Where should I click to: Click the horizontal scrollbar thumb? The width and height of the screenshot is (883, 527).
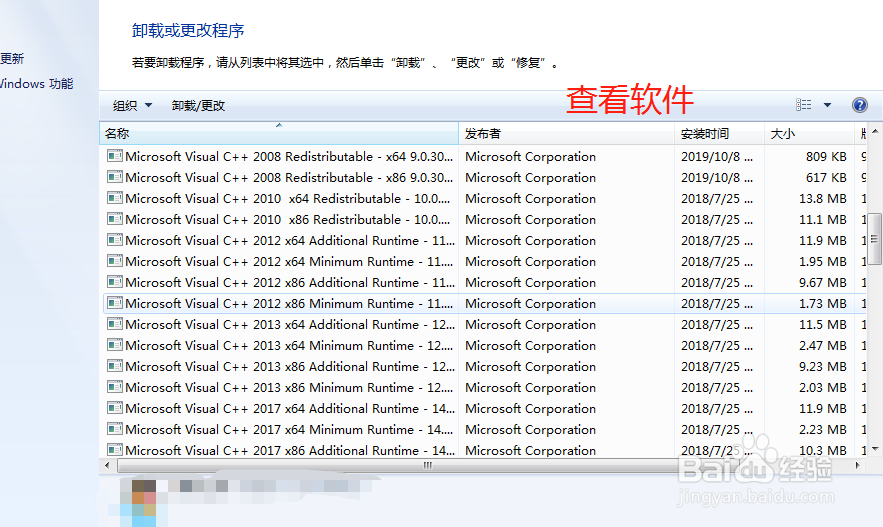click(428, 465)
